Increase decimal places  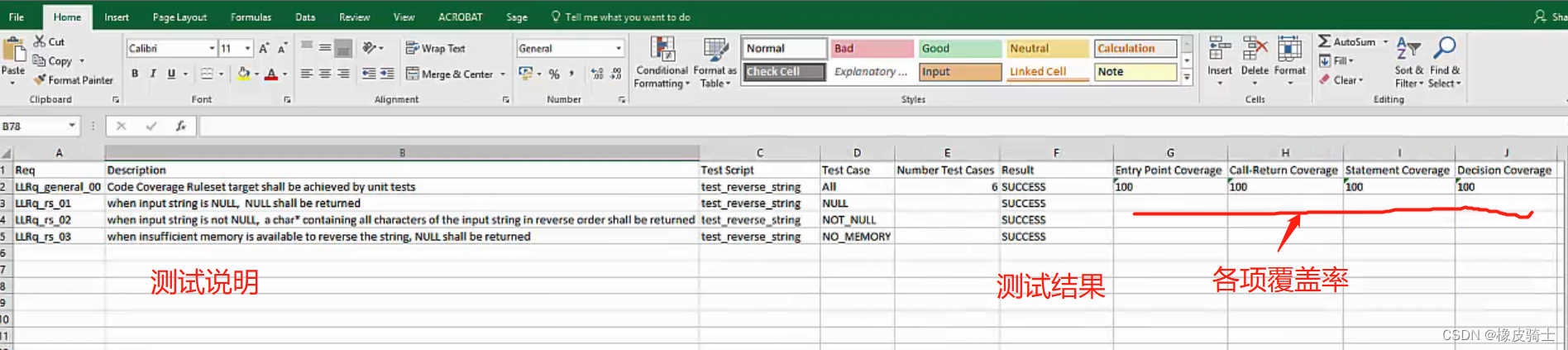(597, 74)
